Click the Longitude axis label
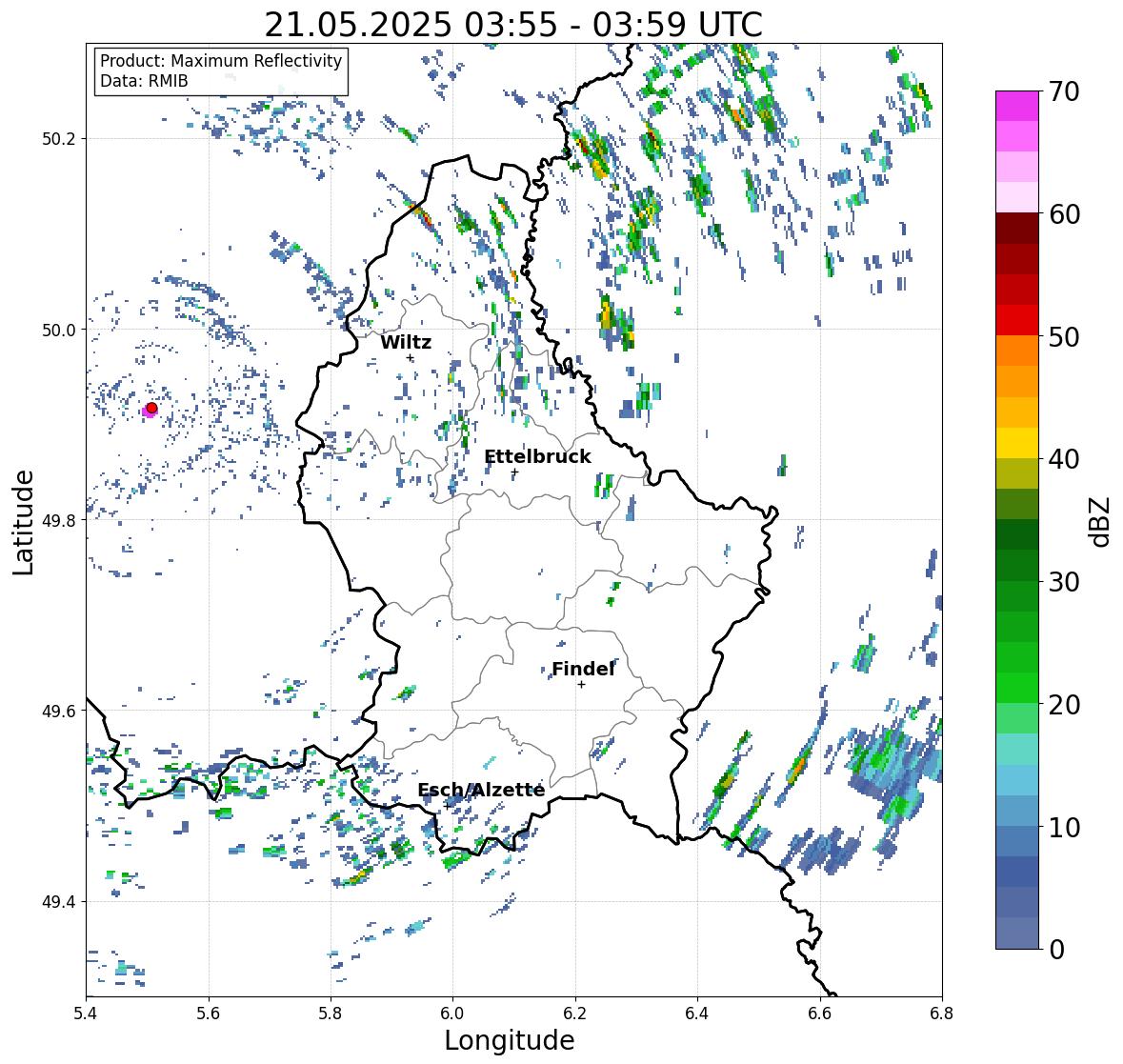The image size is (1123, 1064). (x=510, y=1040)
